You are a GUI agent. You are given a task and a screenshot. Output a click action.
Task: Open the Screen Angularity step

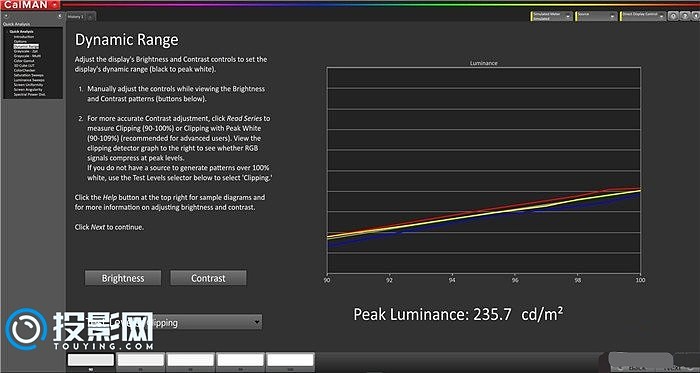tap(28, 90)
